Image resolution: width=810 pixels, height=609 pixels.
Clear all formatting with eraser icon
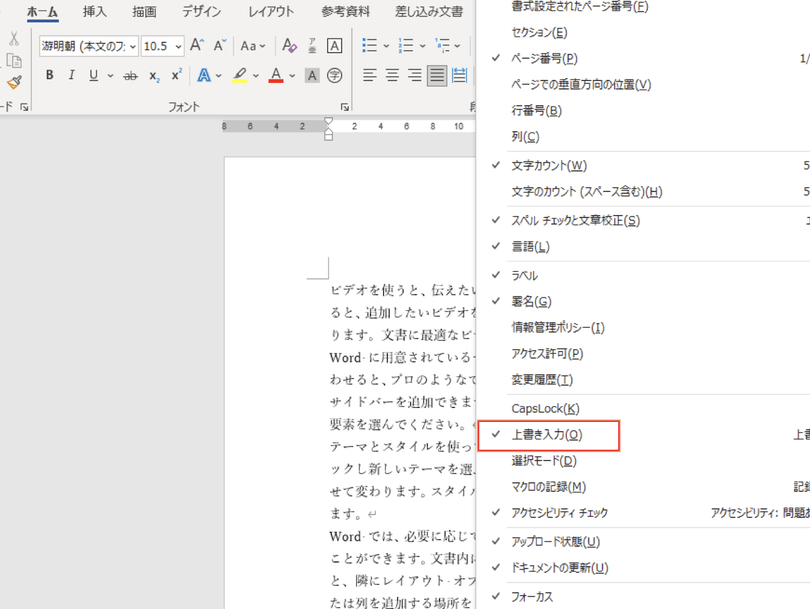(x=290, y=46)
